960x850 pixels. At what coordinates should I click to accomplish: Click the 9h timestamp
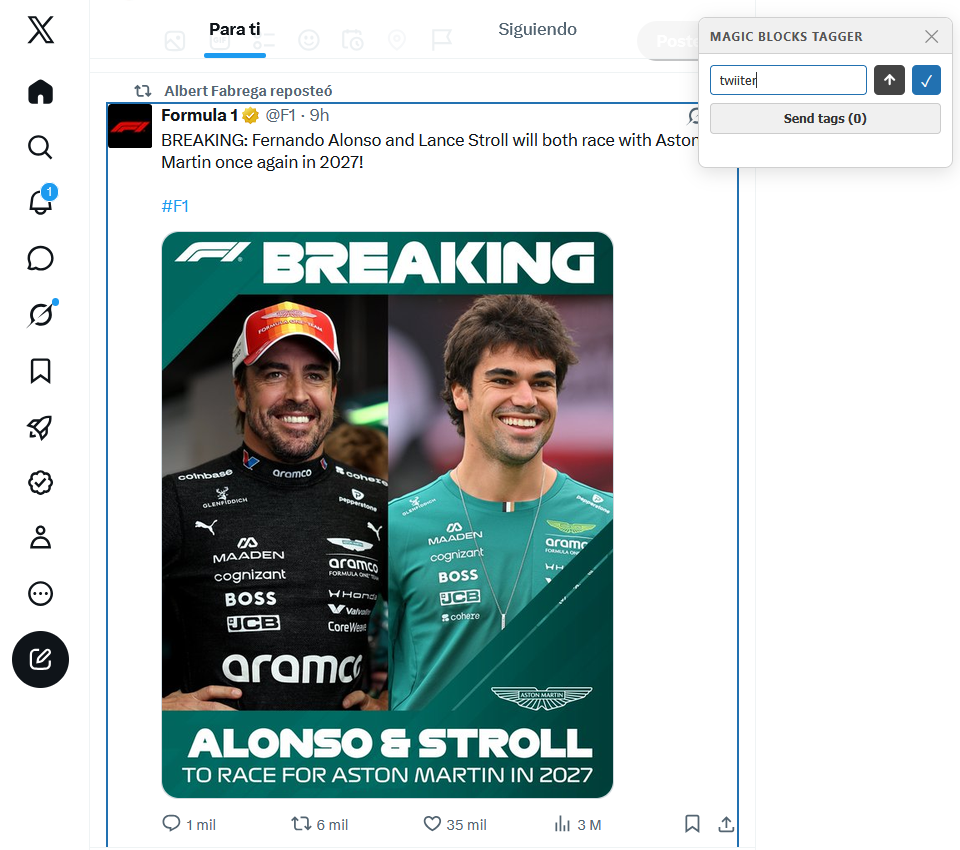[320, 115]
